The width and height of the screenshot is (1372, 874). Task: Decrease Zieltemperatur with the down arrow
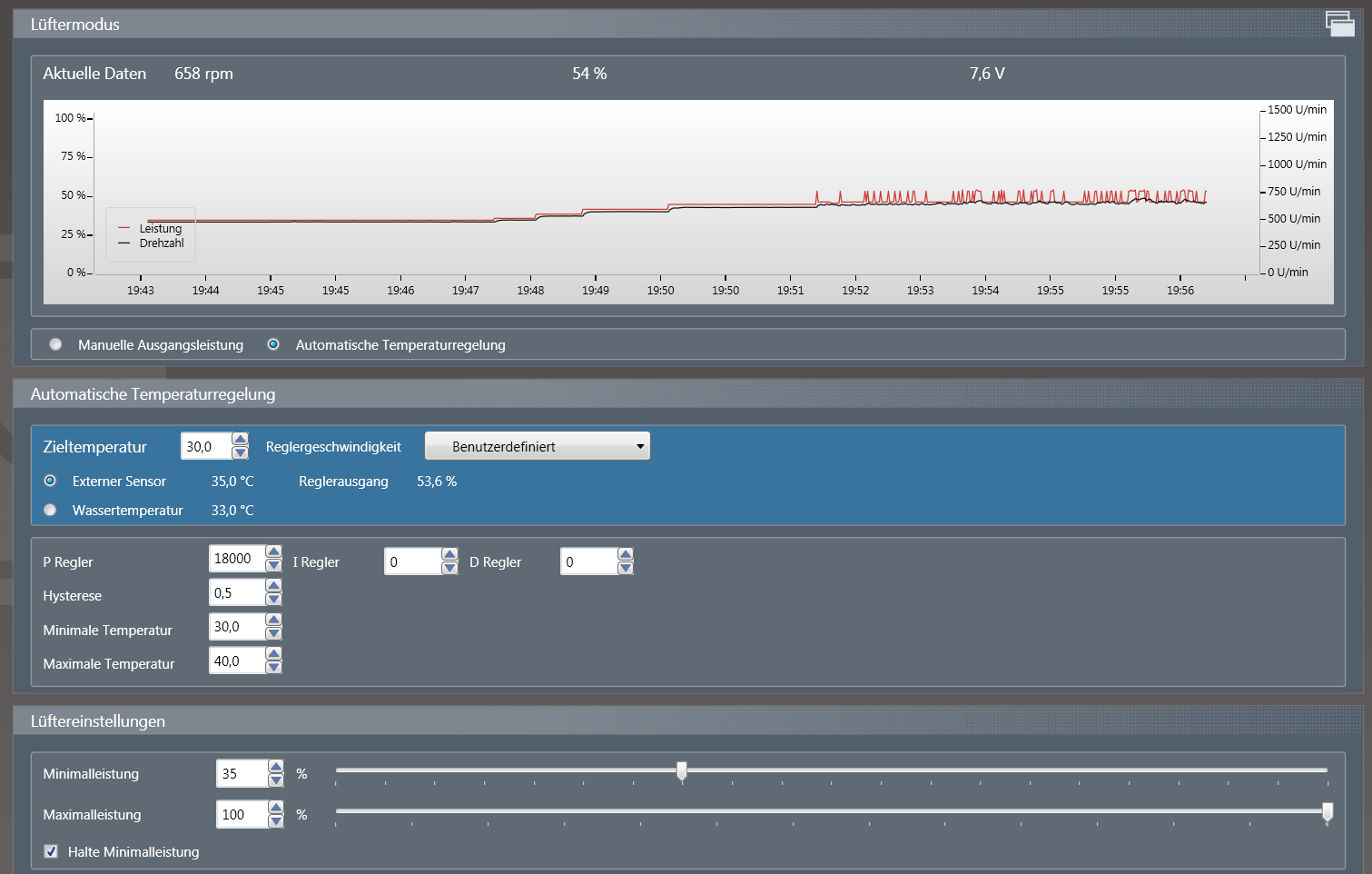point(240,453)
